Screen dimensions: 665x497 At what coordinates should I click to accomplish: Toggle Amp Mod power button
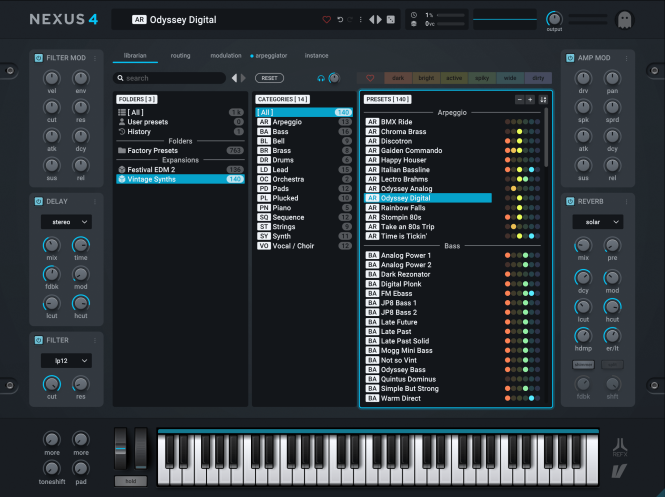coord(570,58)
